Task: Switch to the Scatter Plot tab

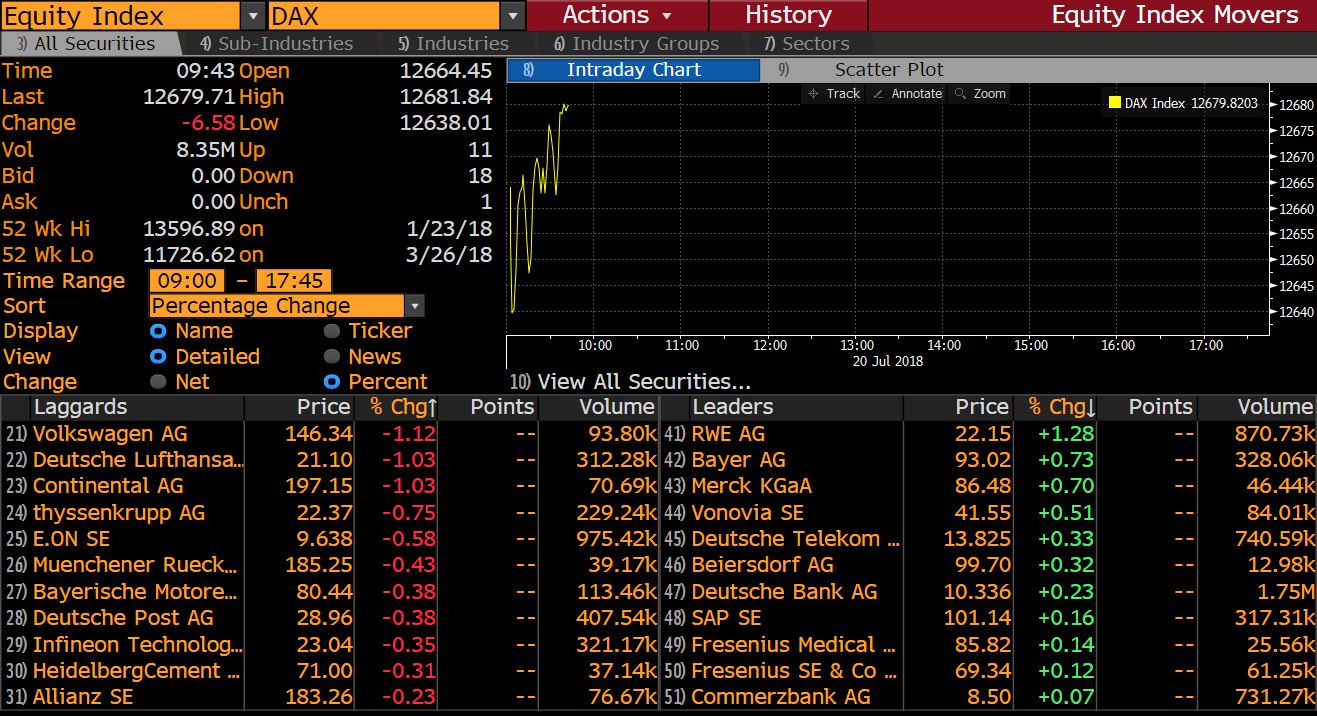Action: (x=888, y=70)
